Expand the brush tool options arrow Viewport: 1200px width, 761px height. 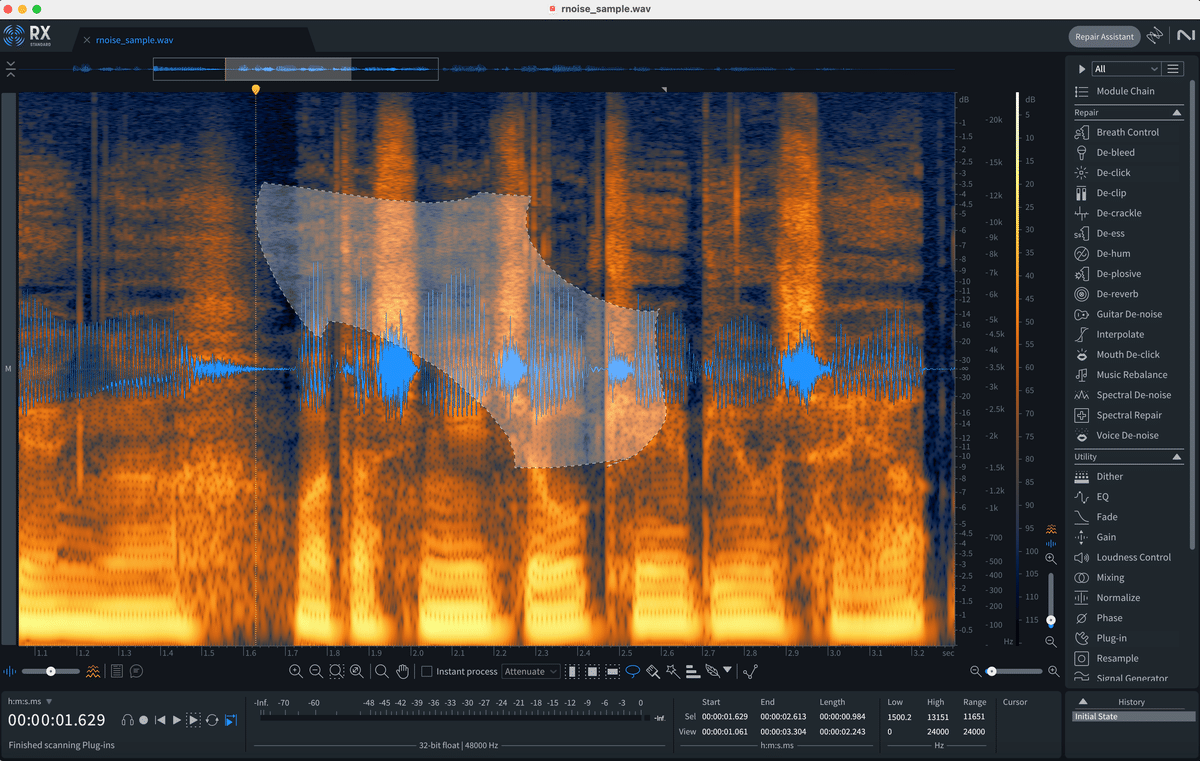pos(727,671)
